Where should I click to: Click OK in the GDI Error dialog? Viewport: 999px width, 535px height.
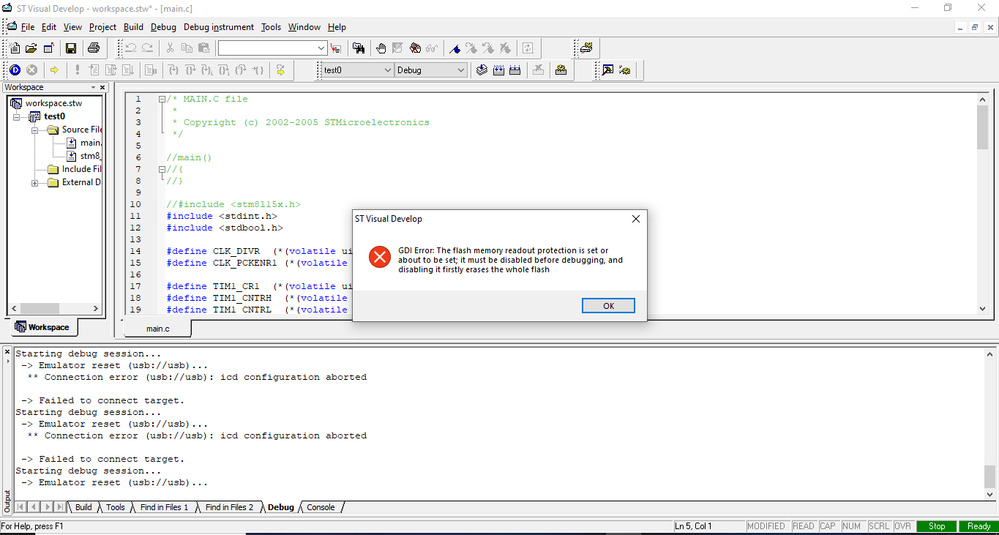point(608,306)
